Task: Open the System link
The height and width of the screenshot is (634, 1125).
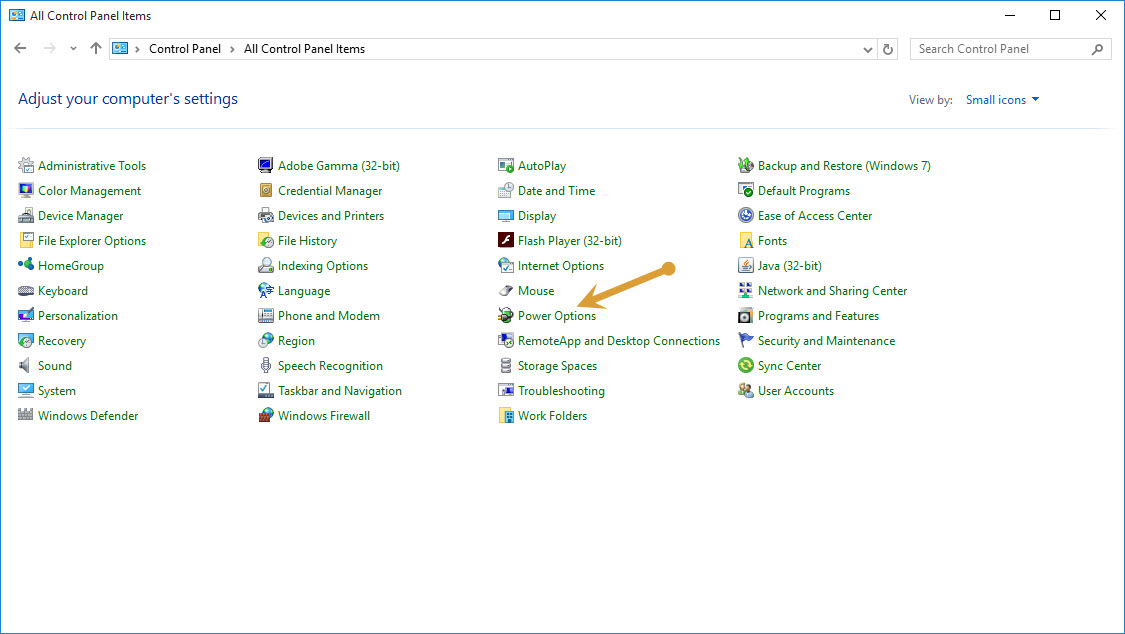Action: click(57, 391)
